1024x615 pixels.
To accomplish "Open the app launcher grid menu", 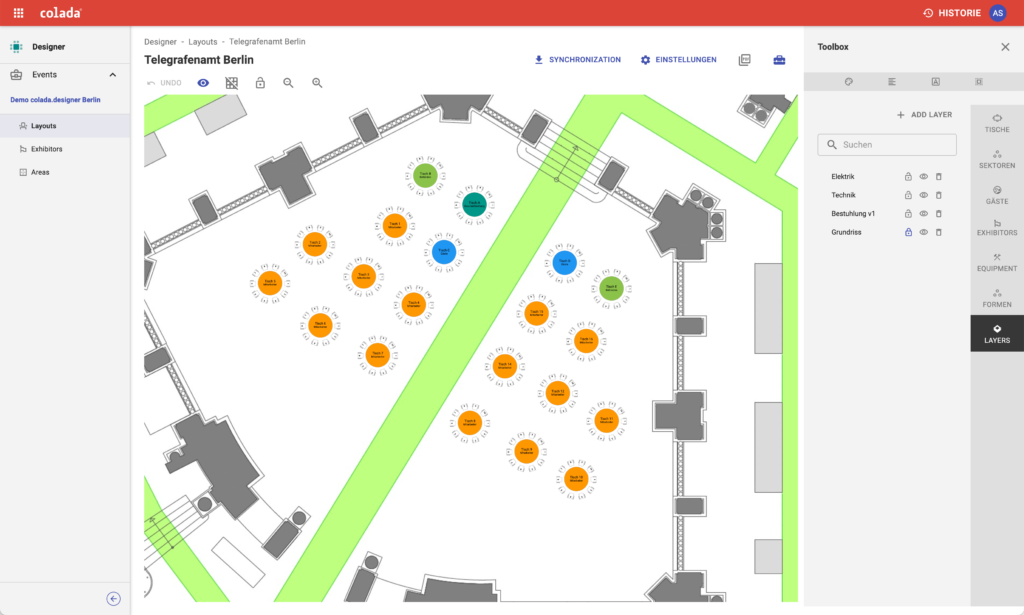I will point(18,13).
